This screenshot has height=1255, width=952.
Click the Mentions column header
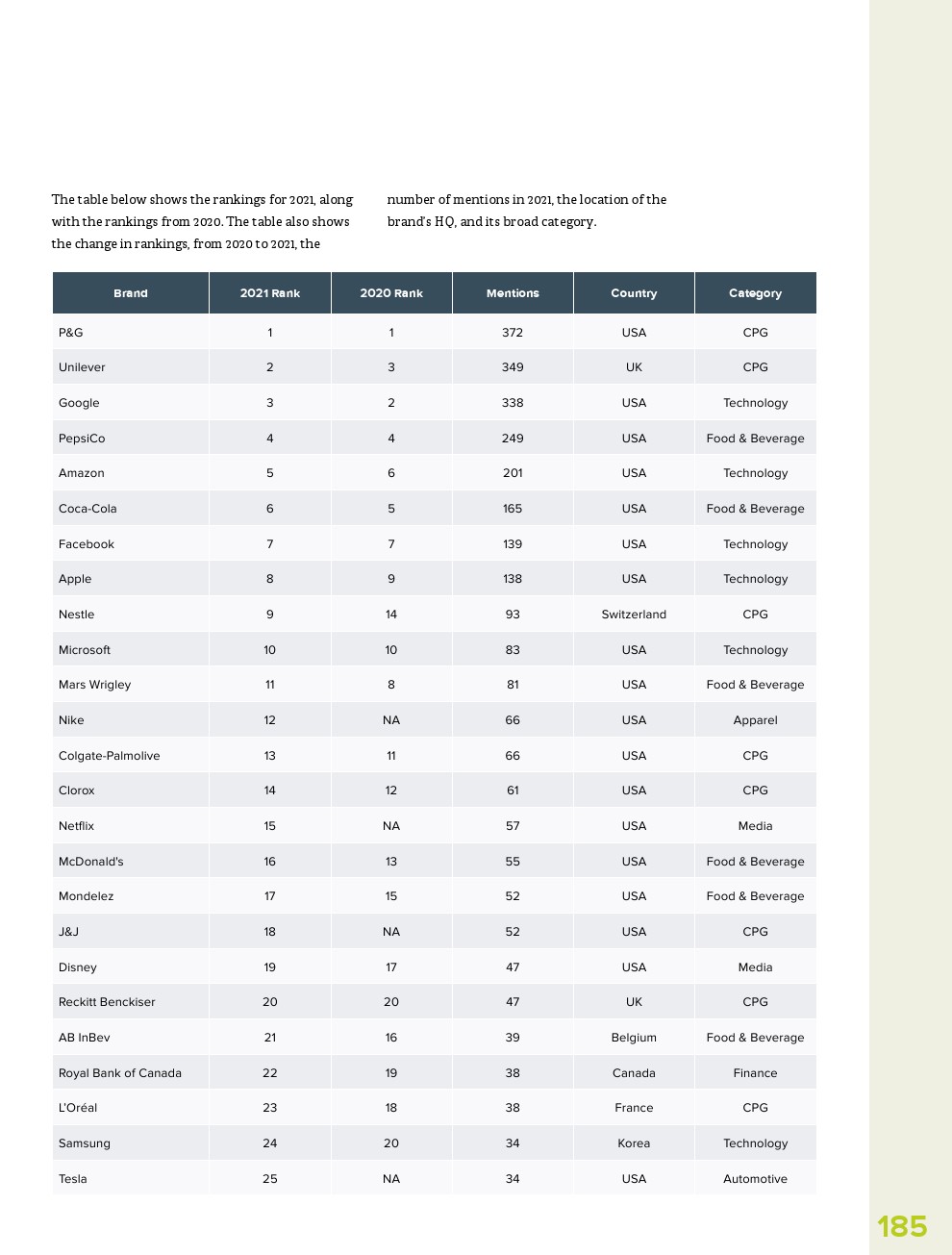[x=513, y=293]
